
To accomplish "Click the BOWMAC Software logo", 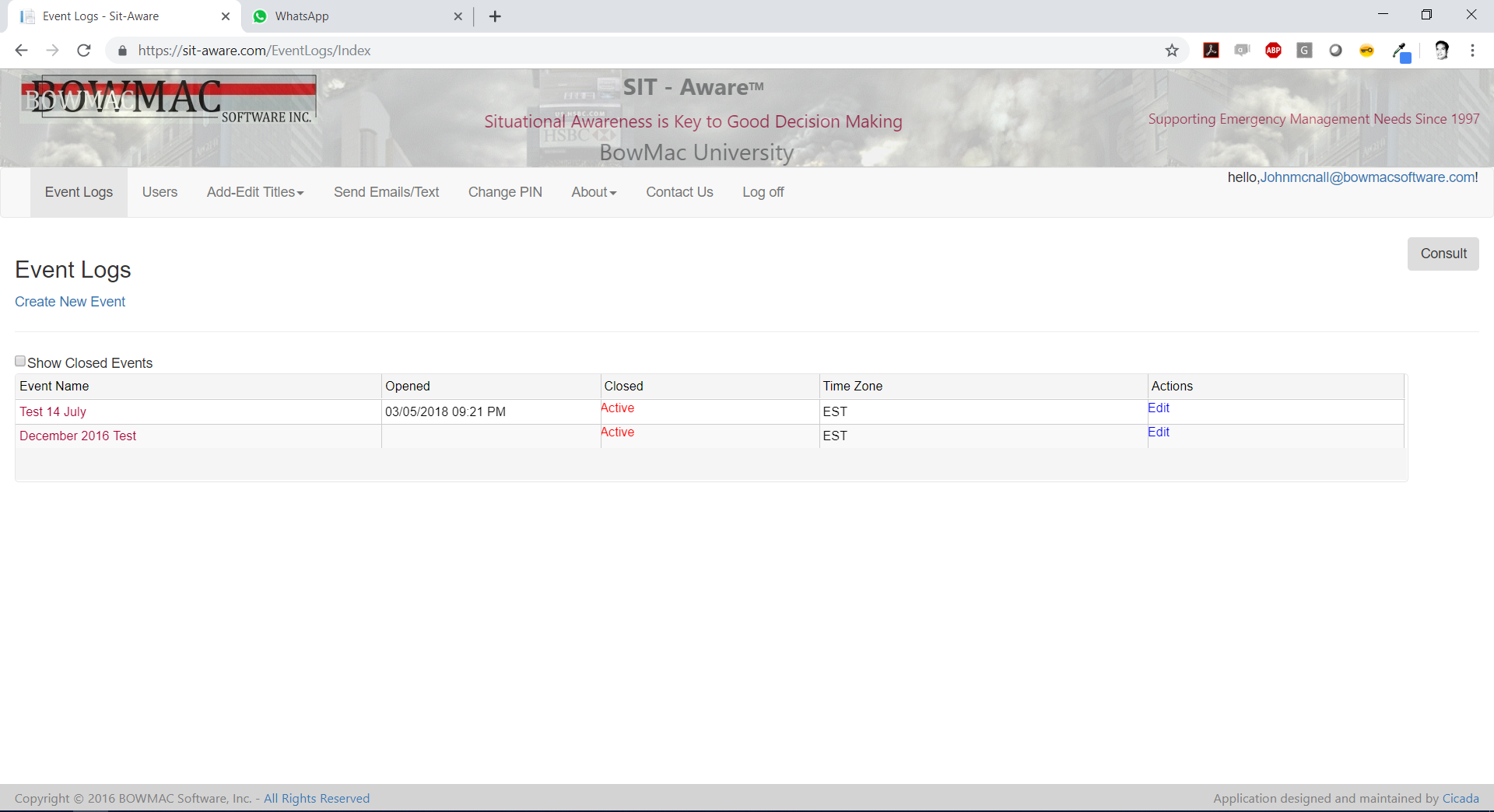I will click(168, 100).
